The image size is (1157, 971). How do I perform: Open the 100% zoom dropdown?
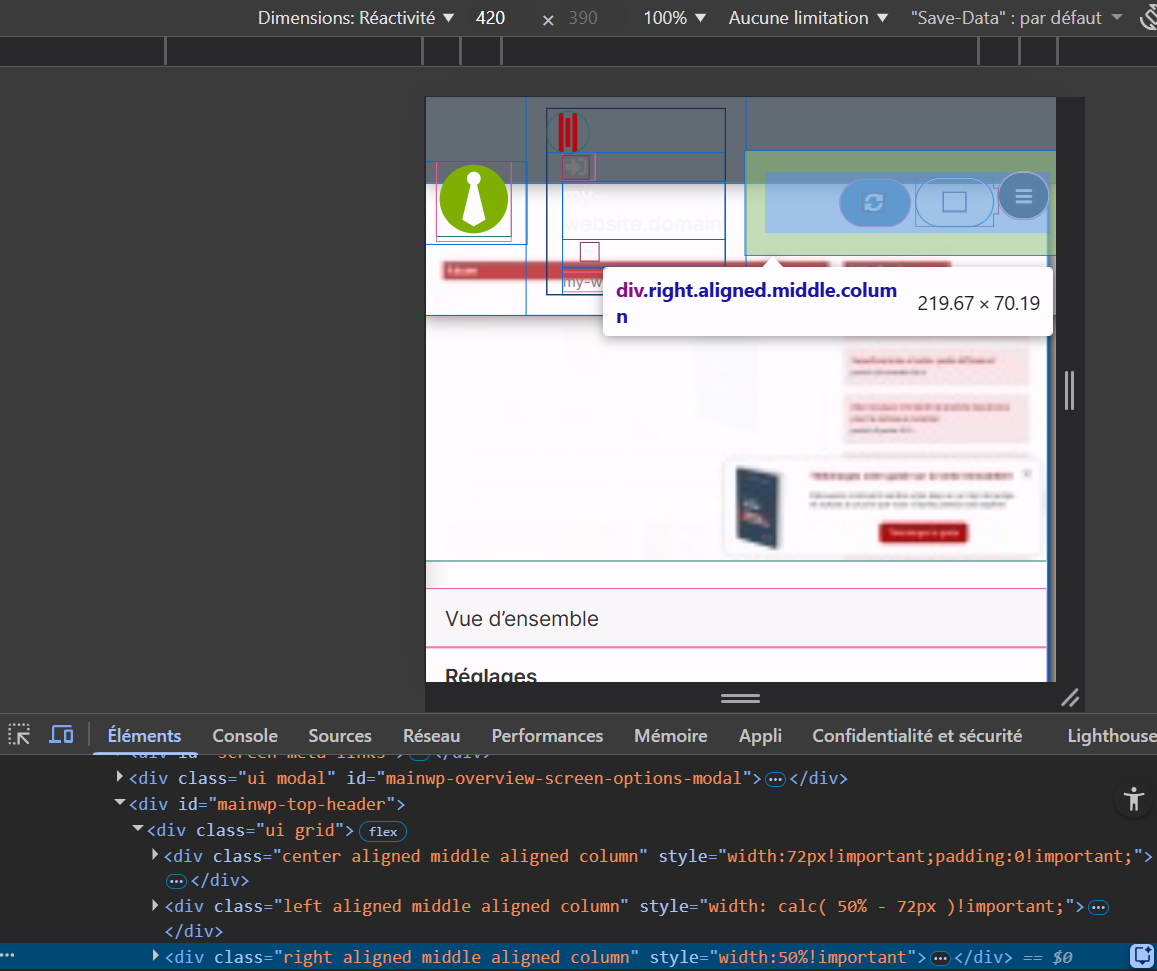click(x=674, y=18)
